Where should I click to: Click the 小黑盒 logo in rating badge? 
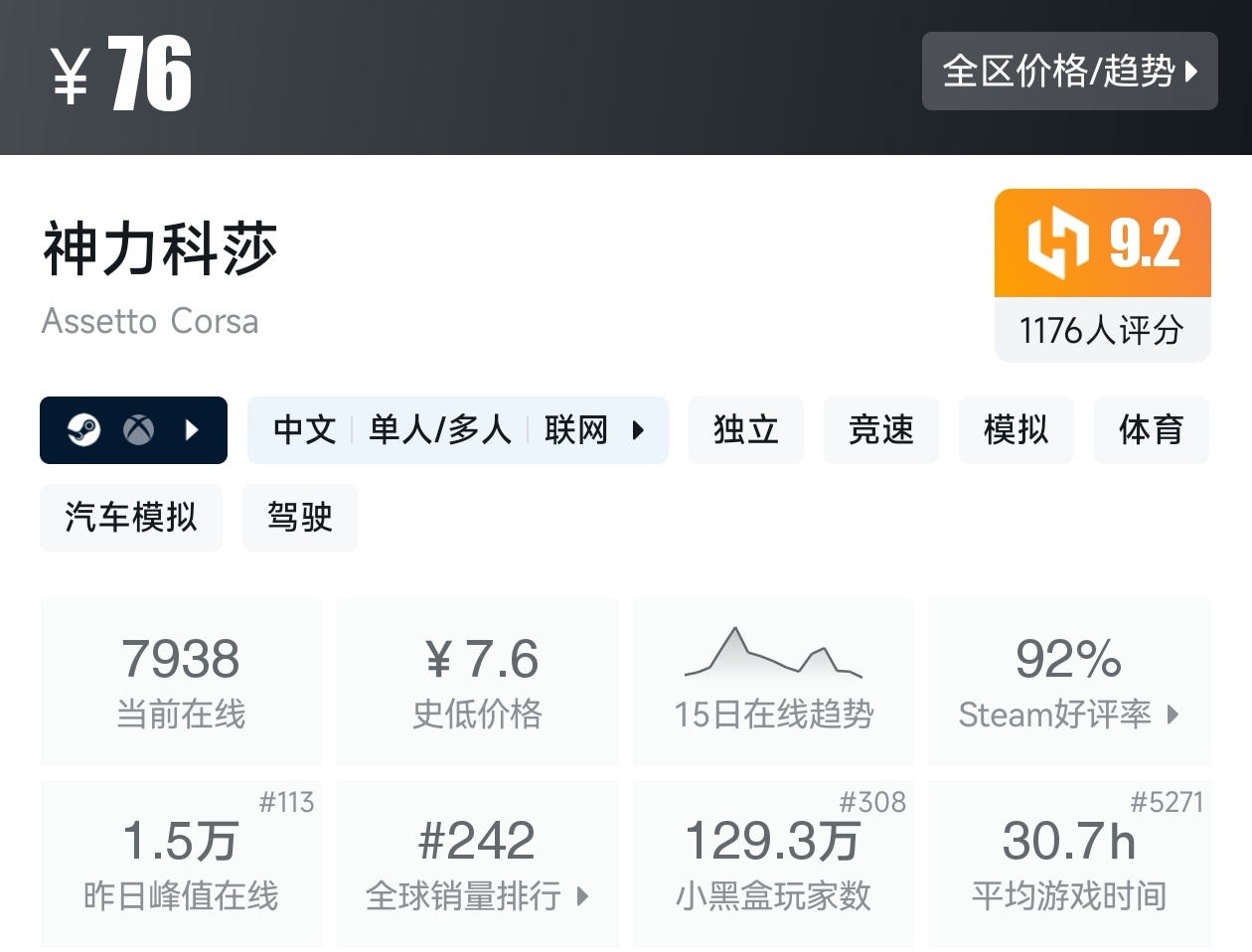[1058, 243]
